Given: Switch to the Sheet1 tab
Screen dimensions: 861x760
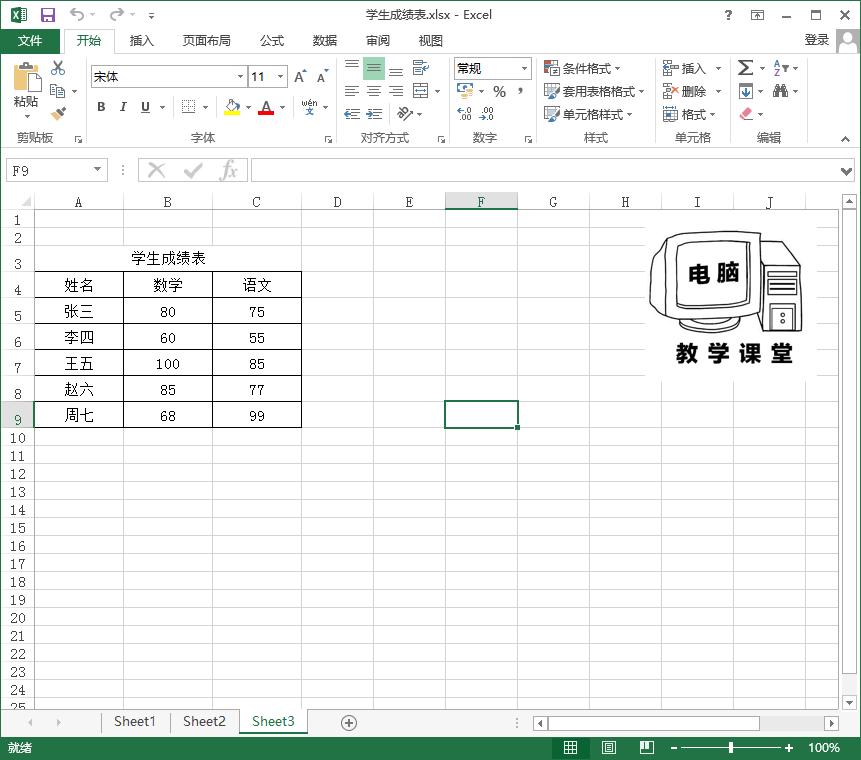Looking at the screenshot, I should tap(135, 721).
